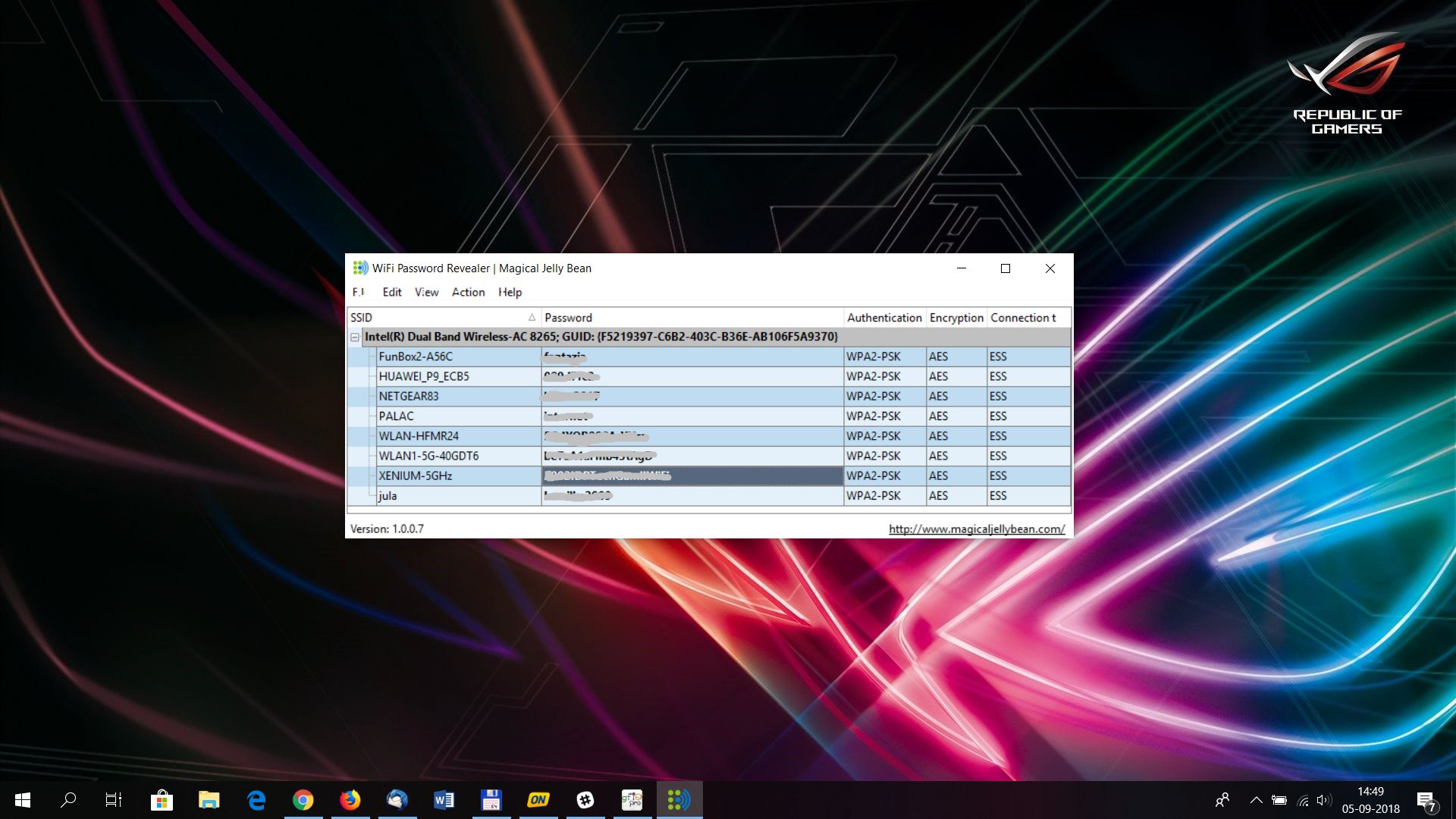Select the WLAN-HFMR24 network row
The height and width of the screenshot is (819, 1456).
[x=709, y=436]
